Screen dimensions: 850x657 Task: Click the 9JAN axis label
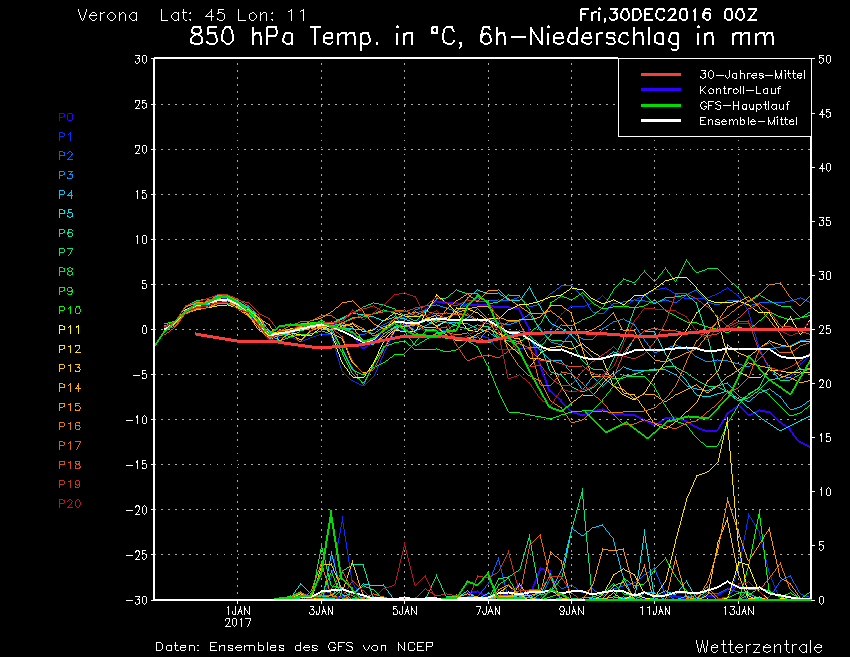tap(571, 611)
